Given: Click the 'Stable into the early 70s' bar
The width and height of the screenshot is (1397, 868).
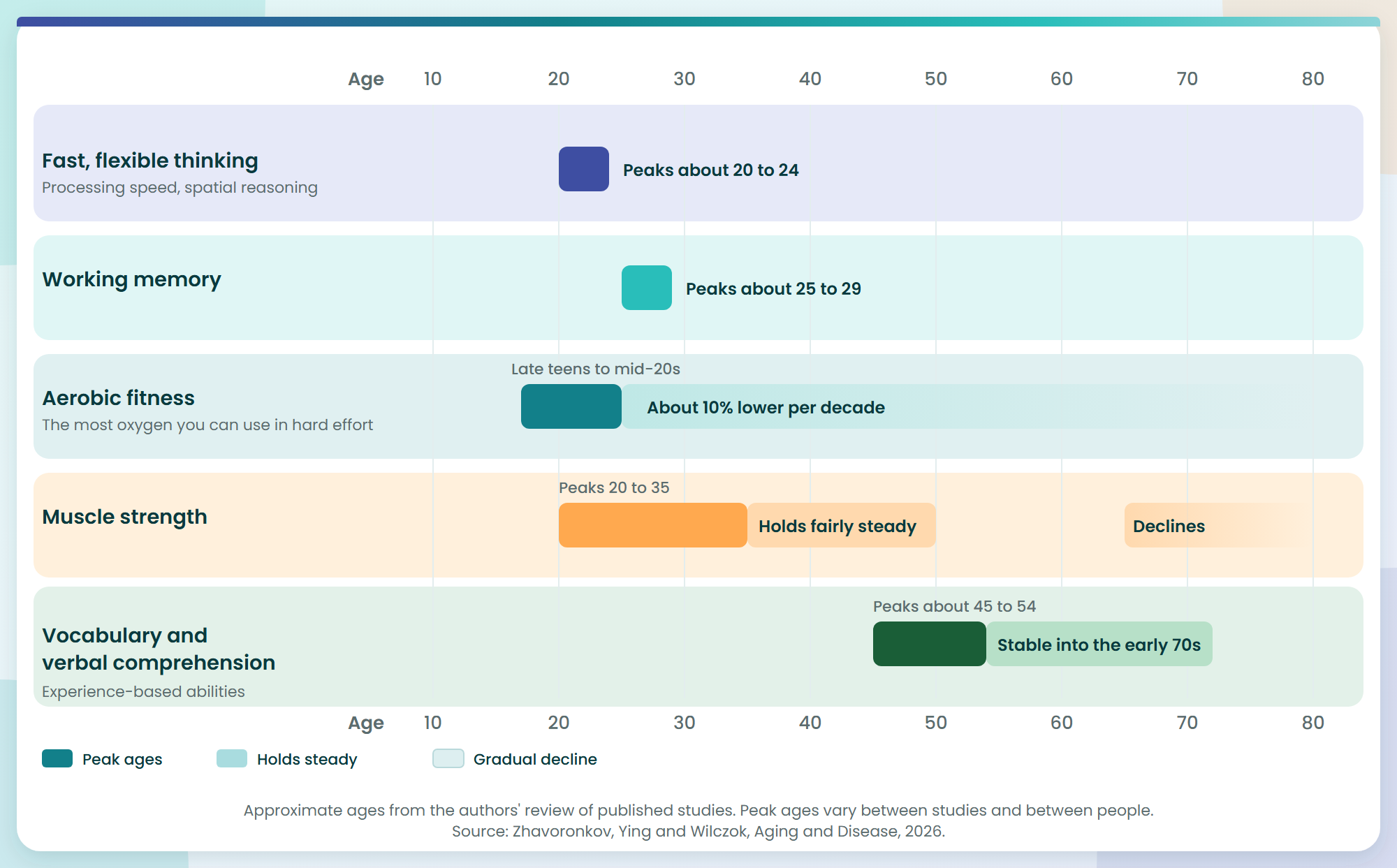Looking at the screenshot, I should tap(1099, 644).
